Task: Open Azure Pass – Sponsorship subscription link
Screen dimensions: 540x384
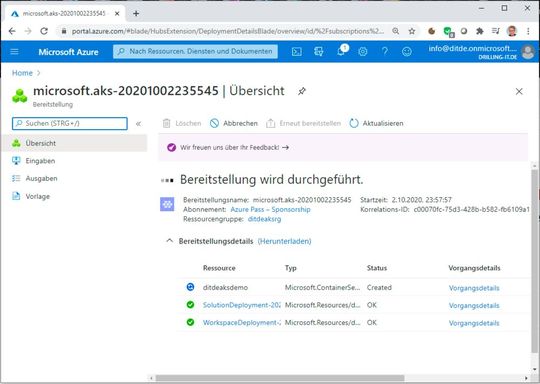Action: (270, 209)
